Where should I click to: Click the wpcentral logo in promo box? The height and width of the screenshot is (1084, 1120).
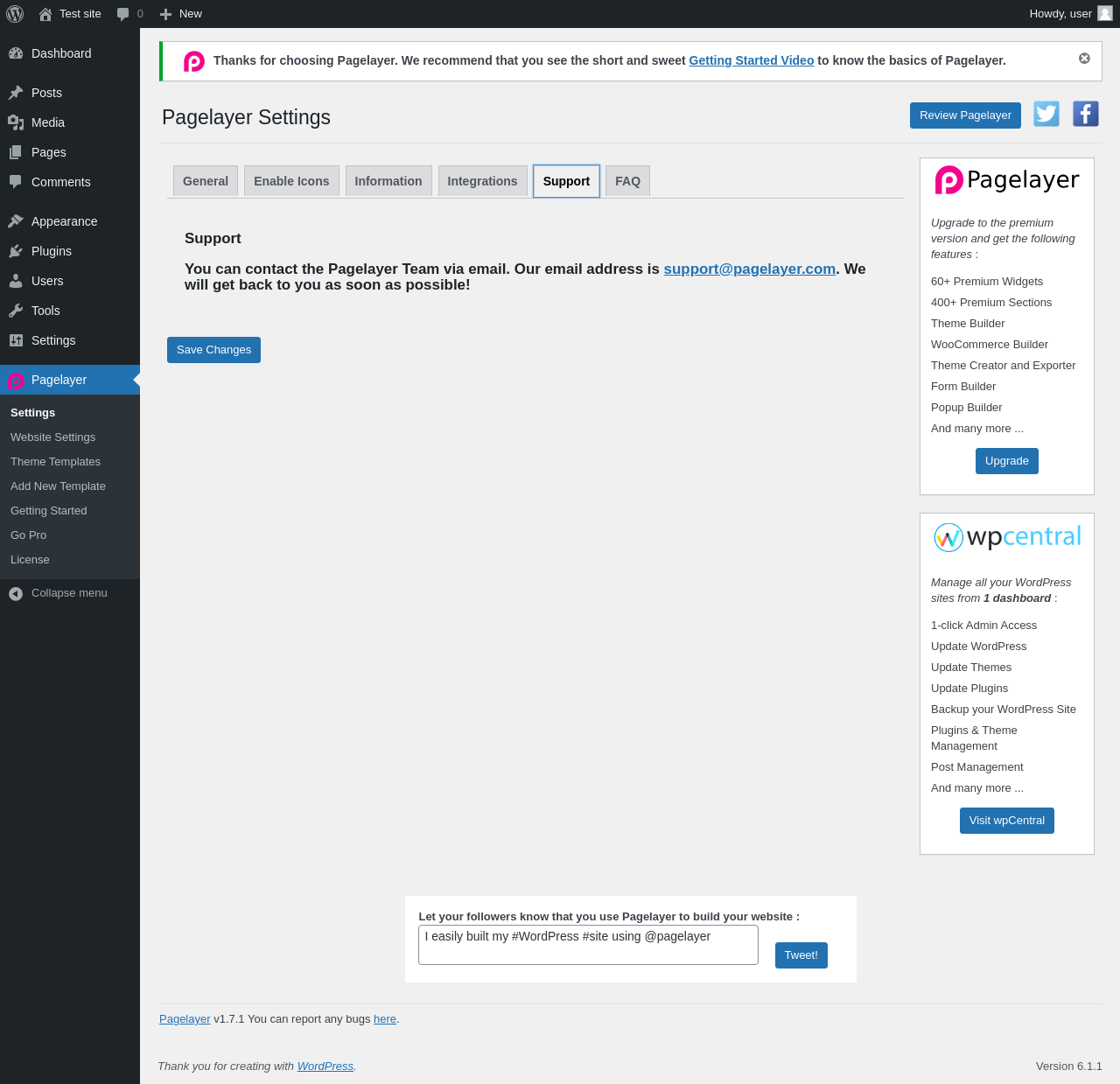[1007, 537]
